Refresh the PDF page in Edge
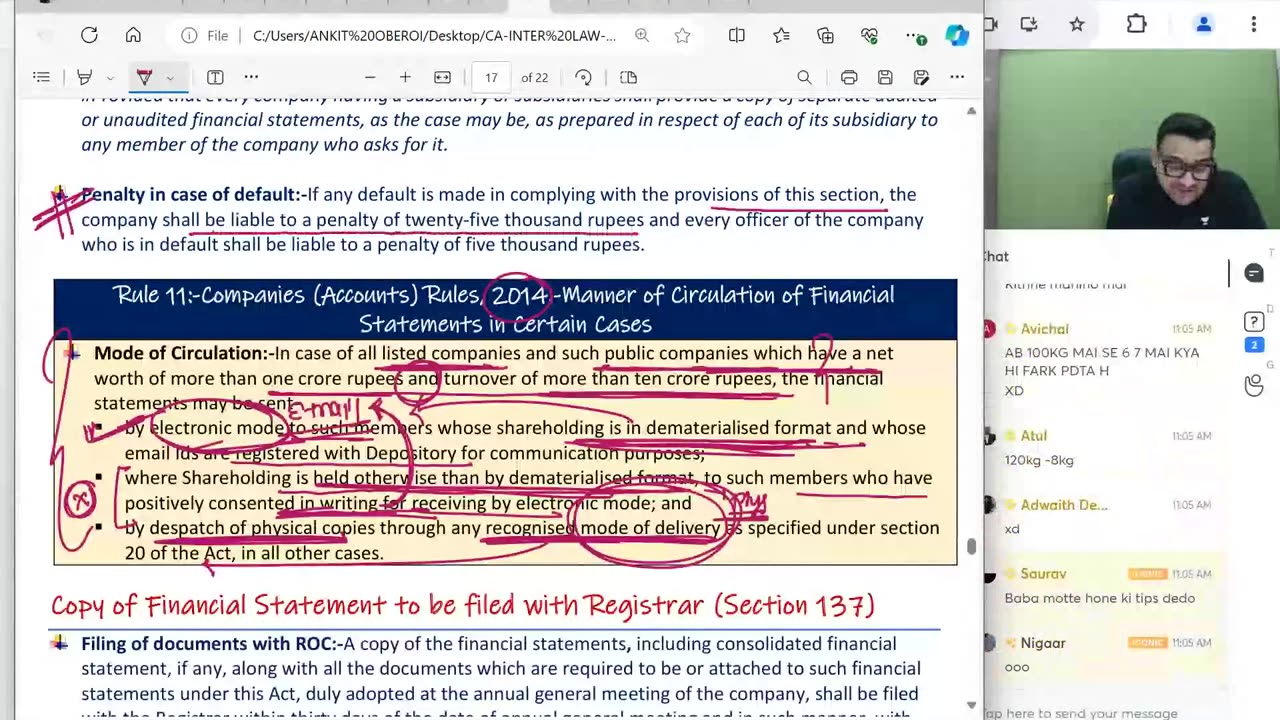This screenshot has width=1280, height=720. (x=89, y=36)
